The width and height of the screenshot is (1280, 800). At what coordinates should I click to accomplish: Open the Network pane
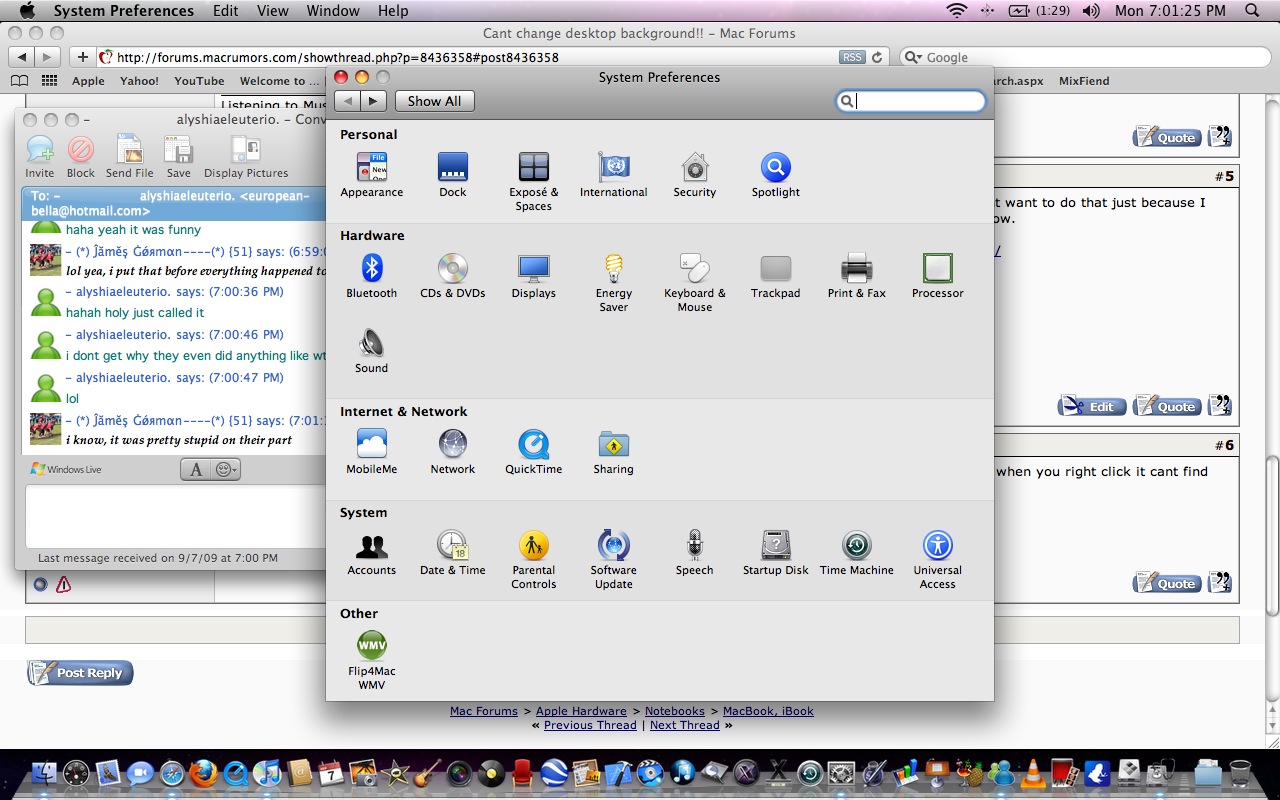point(452,453)
